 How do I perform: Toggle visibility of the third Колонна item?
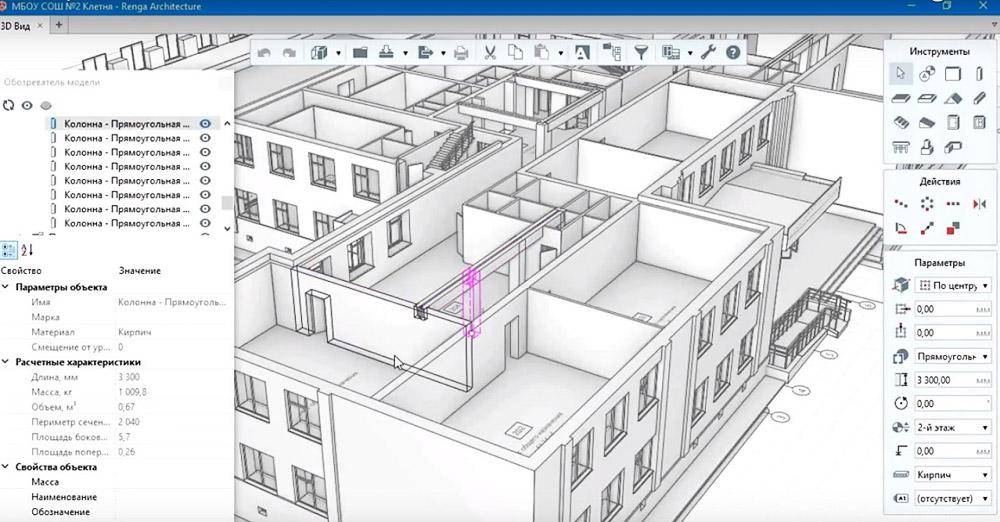(205, 153)
